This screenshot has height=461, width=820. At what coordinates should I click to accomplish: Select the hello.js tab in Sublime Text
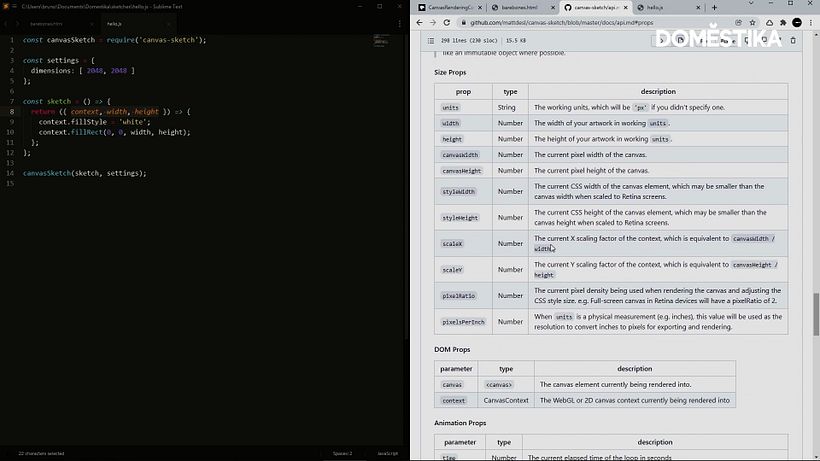tap(114, 24)
